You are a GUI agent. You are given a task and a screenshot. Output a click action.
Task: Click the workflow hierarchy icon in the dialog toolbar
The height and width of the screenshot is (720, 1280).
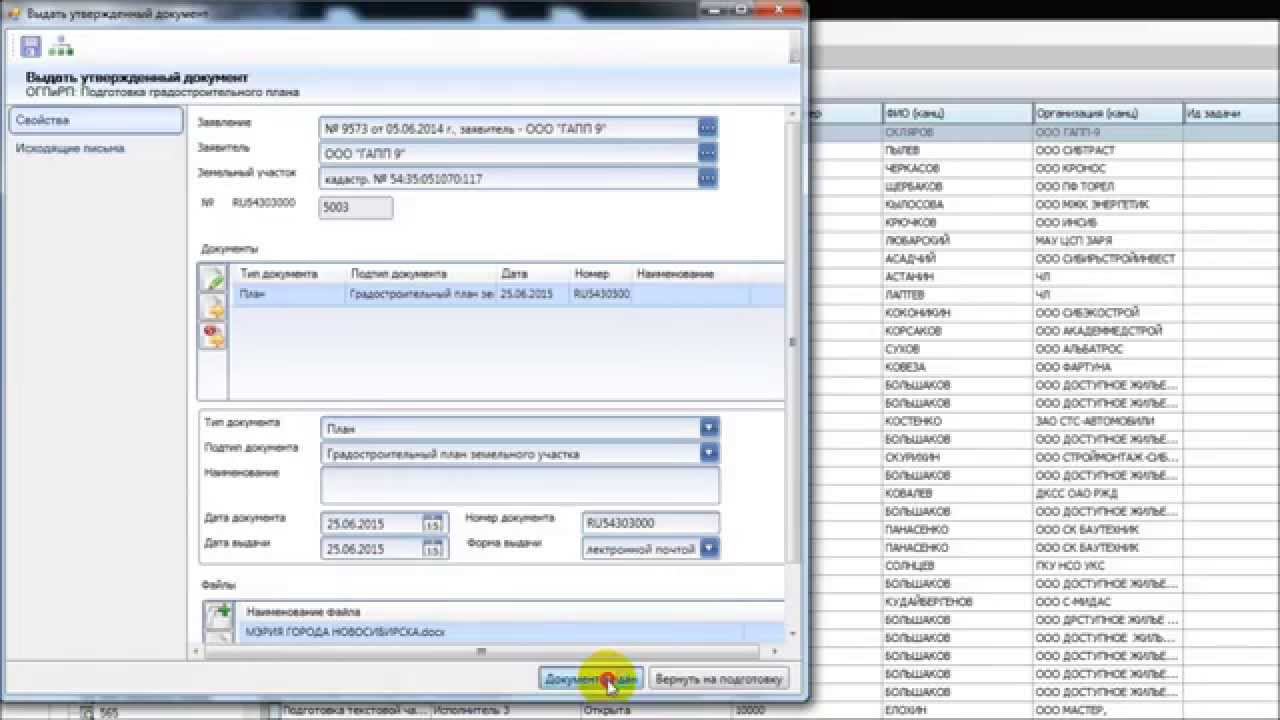tap(61, 46)
